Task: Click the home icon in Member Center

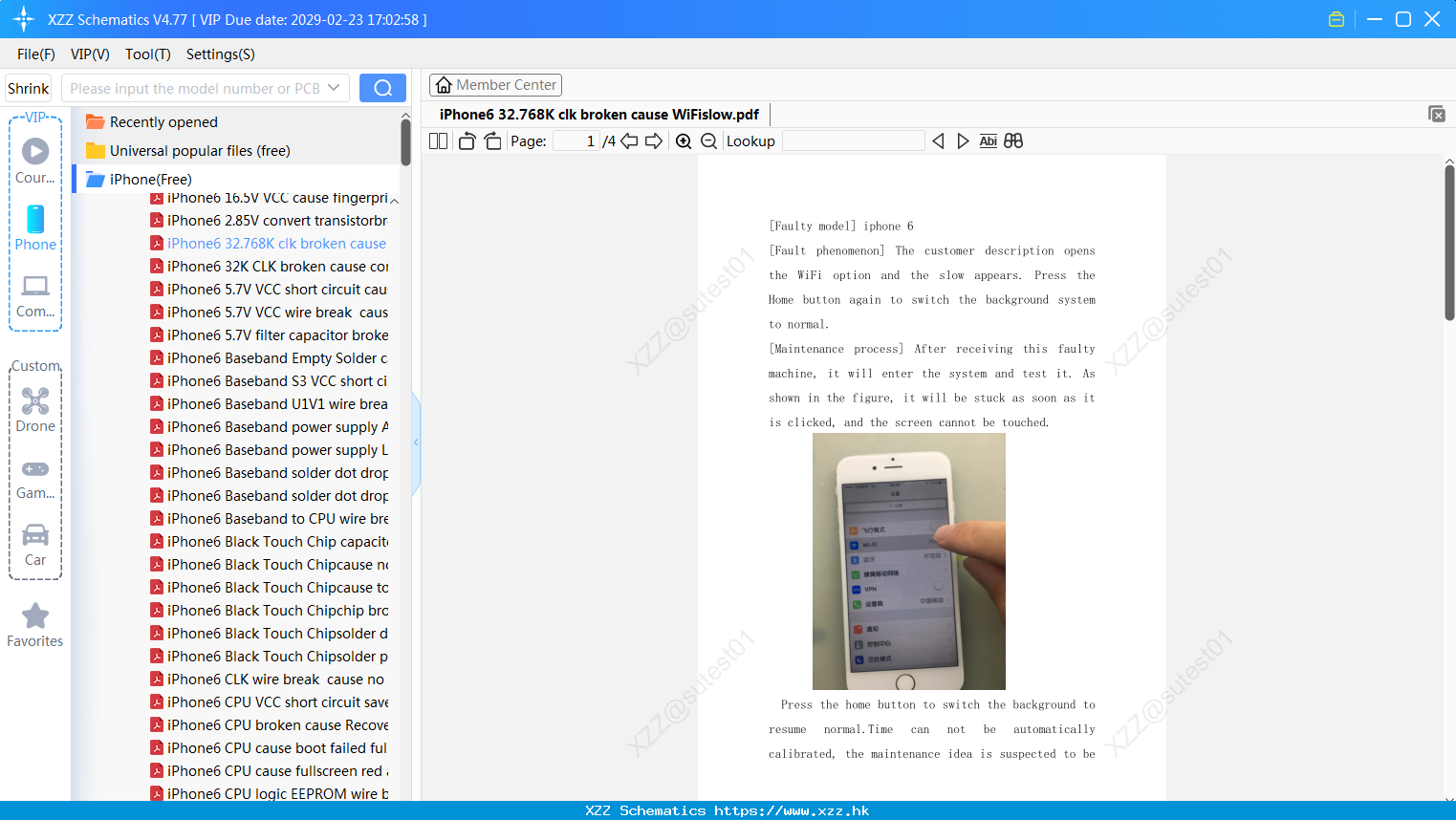Action: (x=444, y=85)
